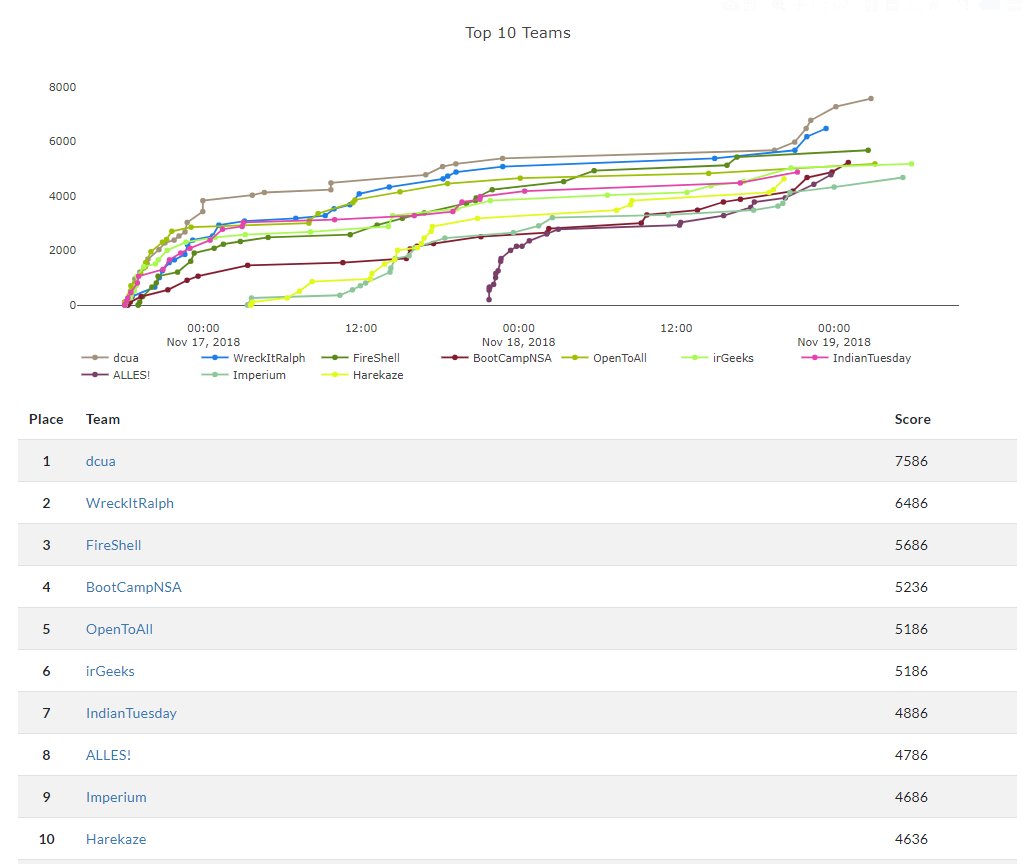Select BootCampNSA's score 5236

[911, 587]
